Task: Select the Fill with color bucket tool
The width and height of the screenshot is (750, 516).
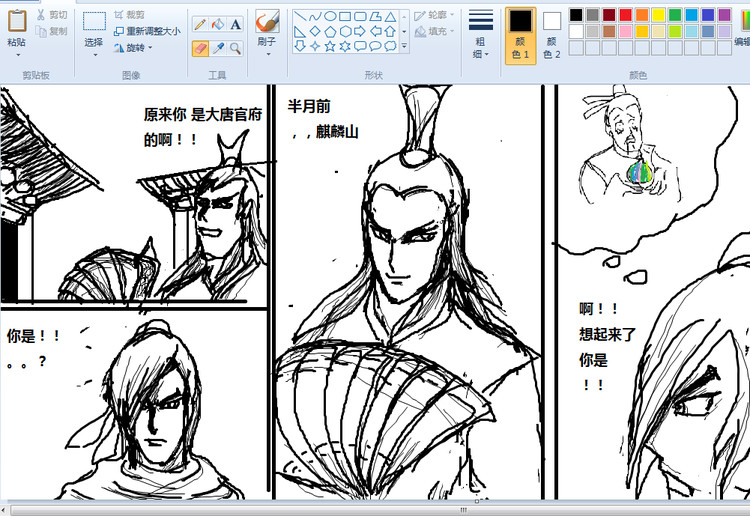Action: (x=217, y=24)
